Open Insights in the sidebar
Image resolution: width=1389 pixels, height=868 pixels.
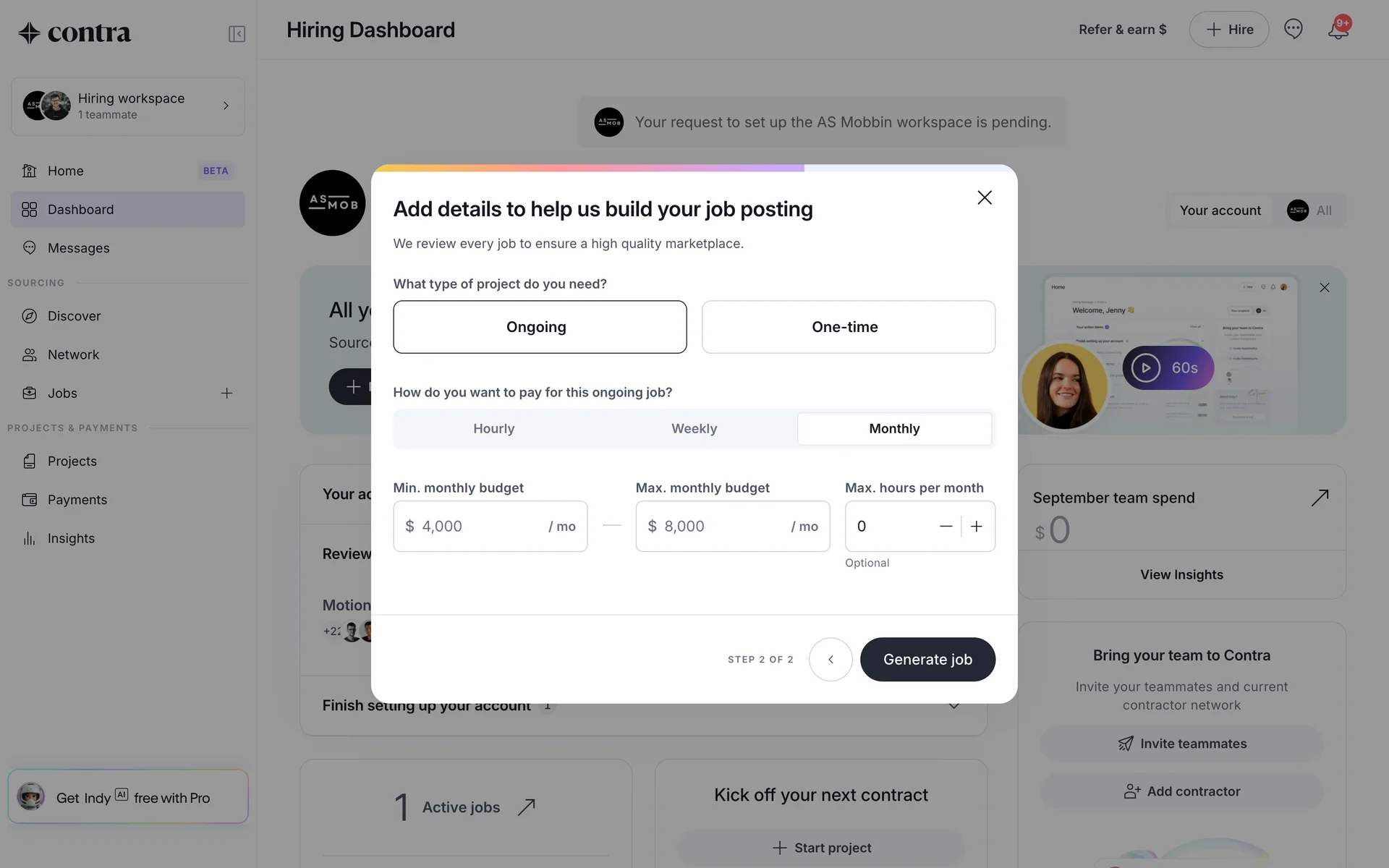[71, 538]
